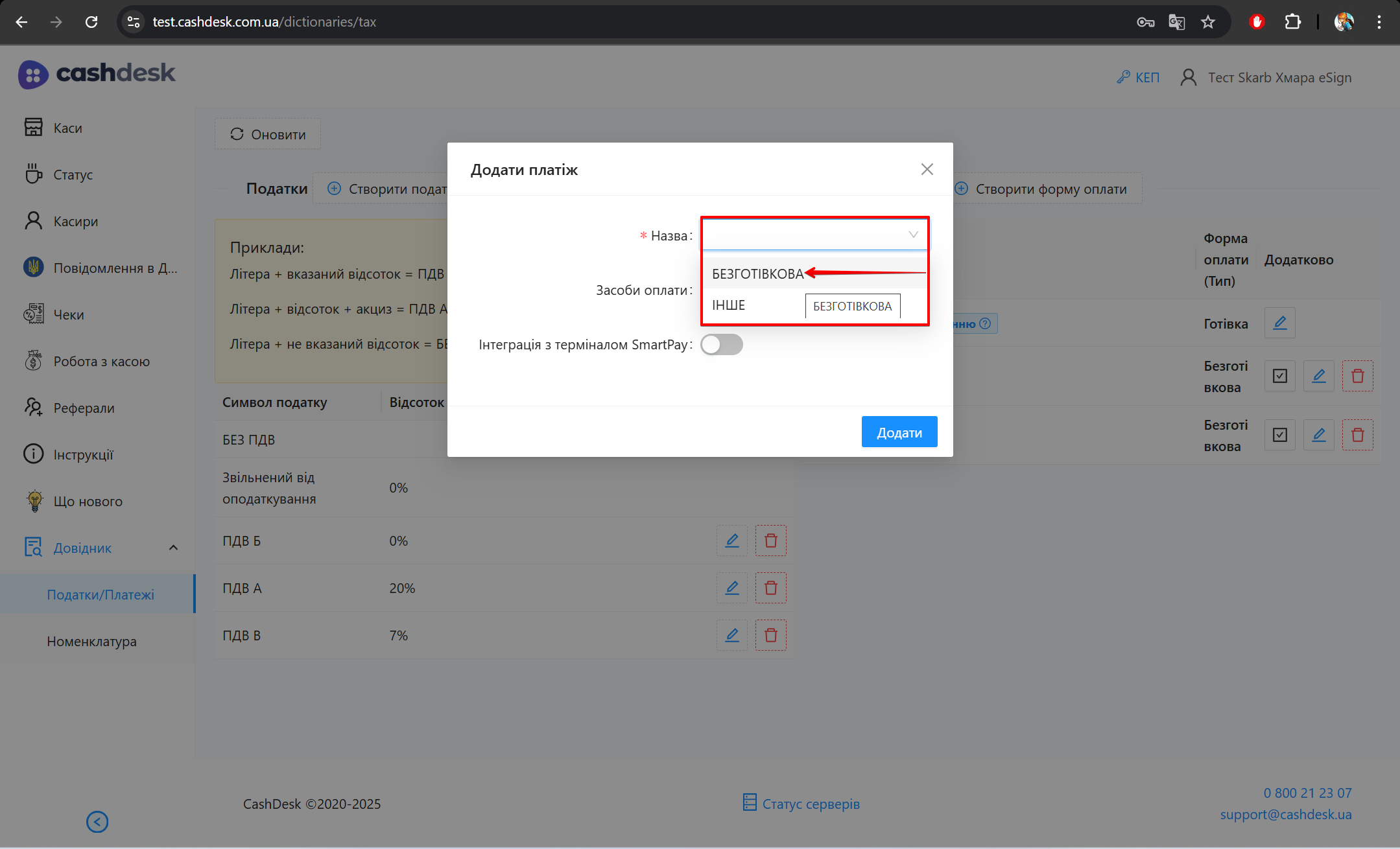
Task: Click edit pencil icon for ПДВ А
Action: [x=731, y=588]
